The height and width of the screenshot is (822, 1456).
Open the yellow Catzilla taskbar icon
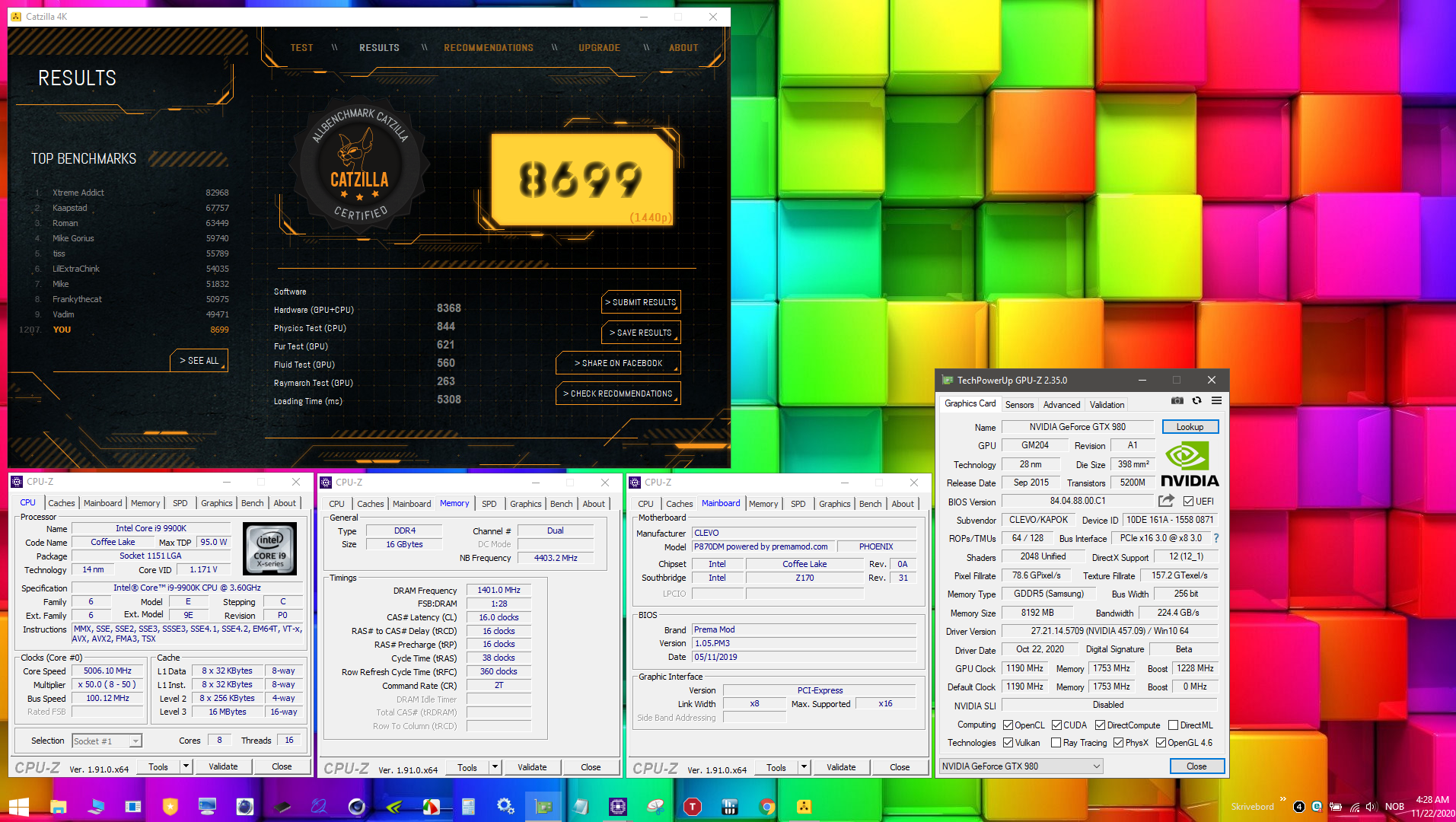pos(804,807)
